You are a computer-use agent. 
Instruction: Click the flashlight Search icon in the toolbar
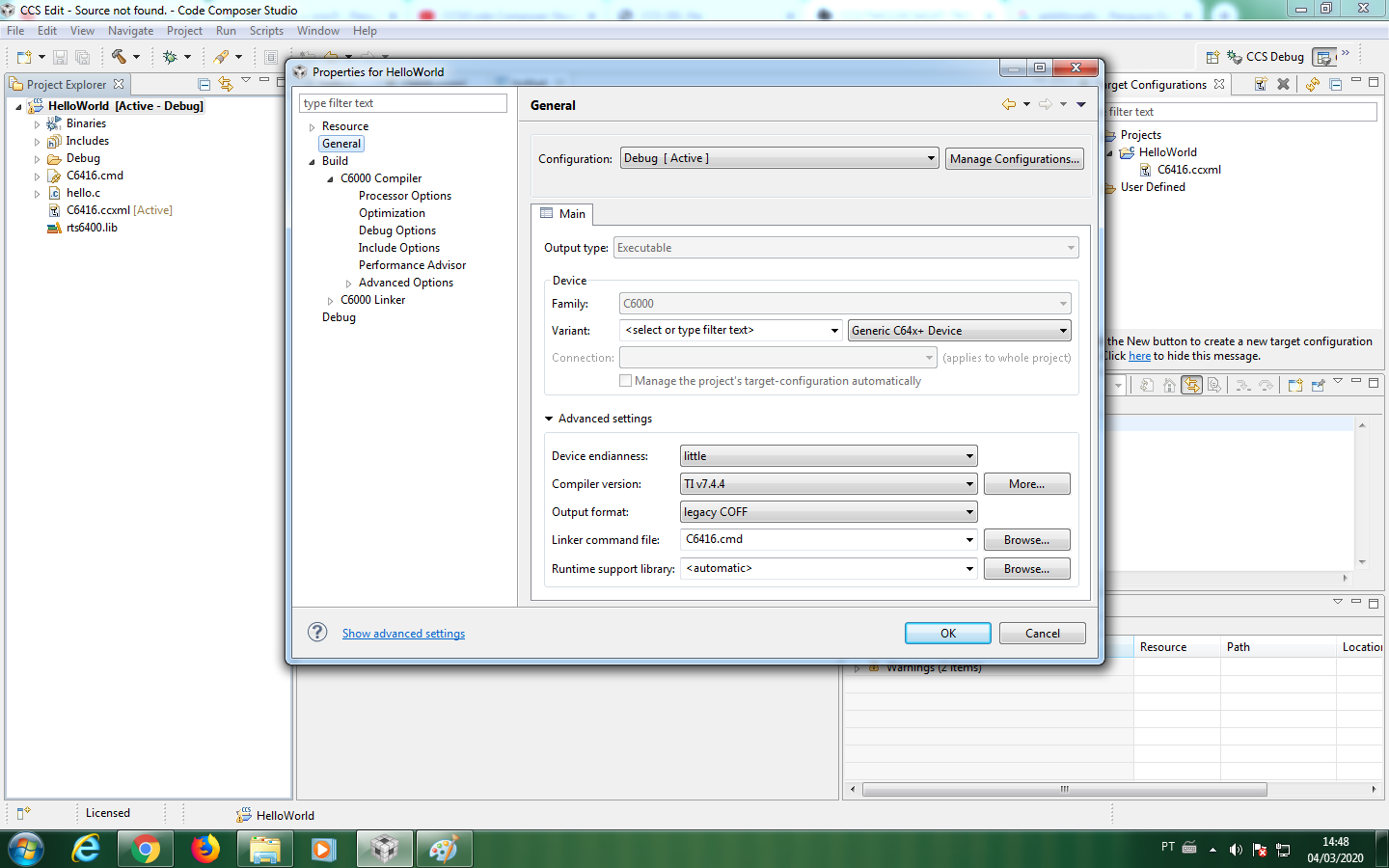222,57
